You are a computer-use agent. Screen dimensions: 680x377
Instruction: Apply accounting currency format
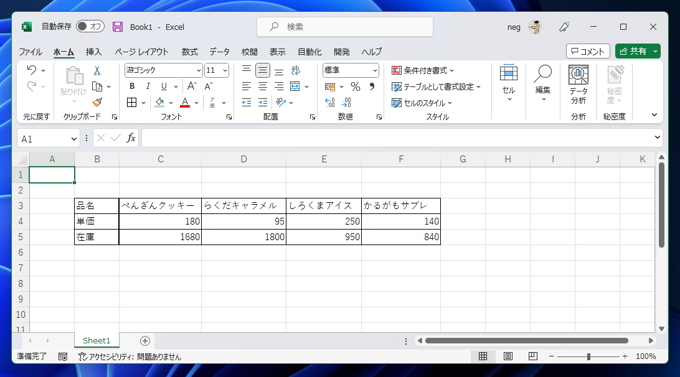click(x=330, y=87)
